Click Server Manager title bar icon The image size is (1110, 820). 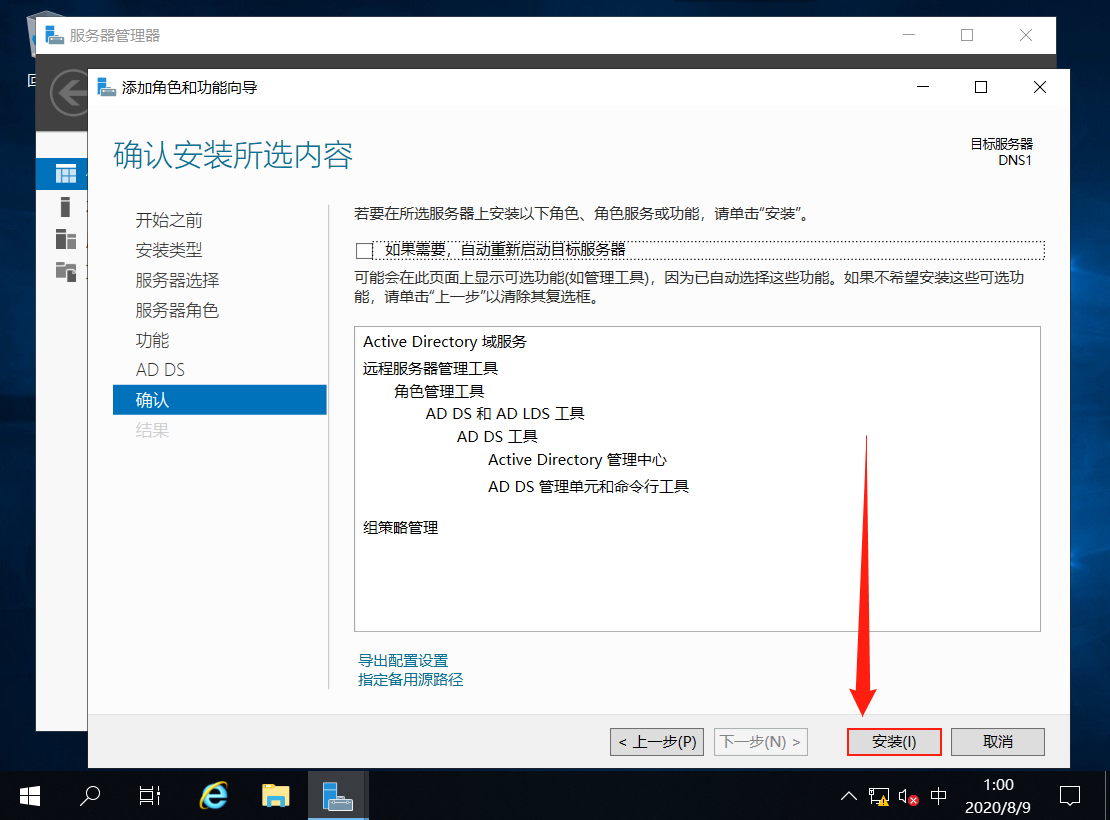[55, 35]
